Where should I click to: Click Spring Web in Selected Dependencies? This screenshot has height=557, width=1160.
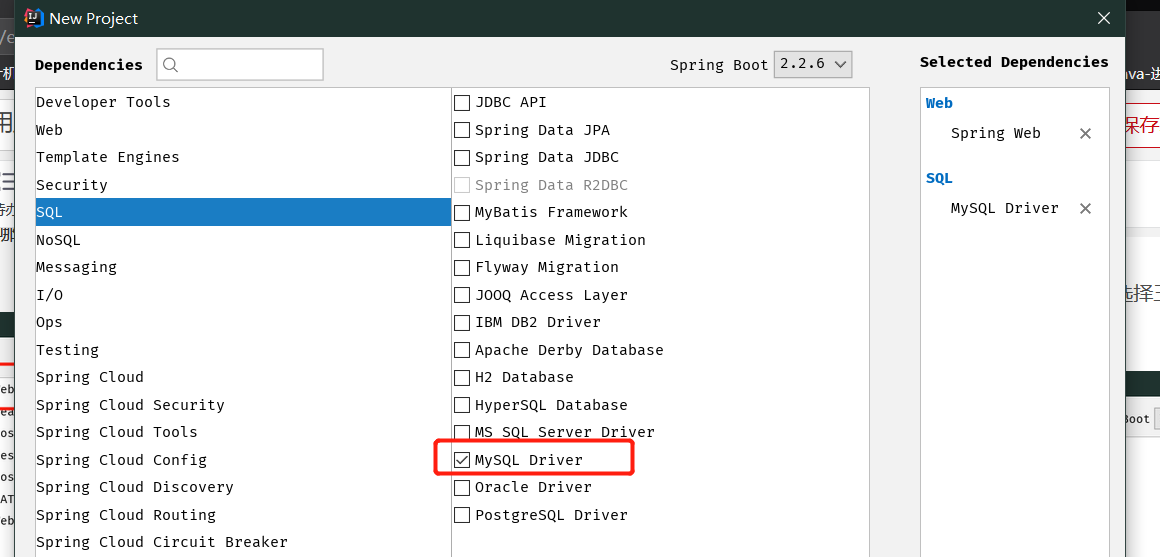tap(995, 134)
